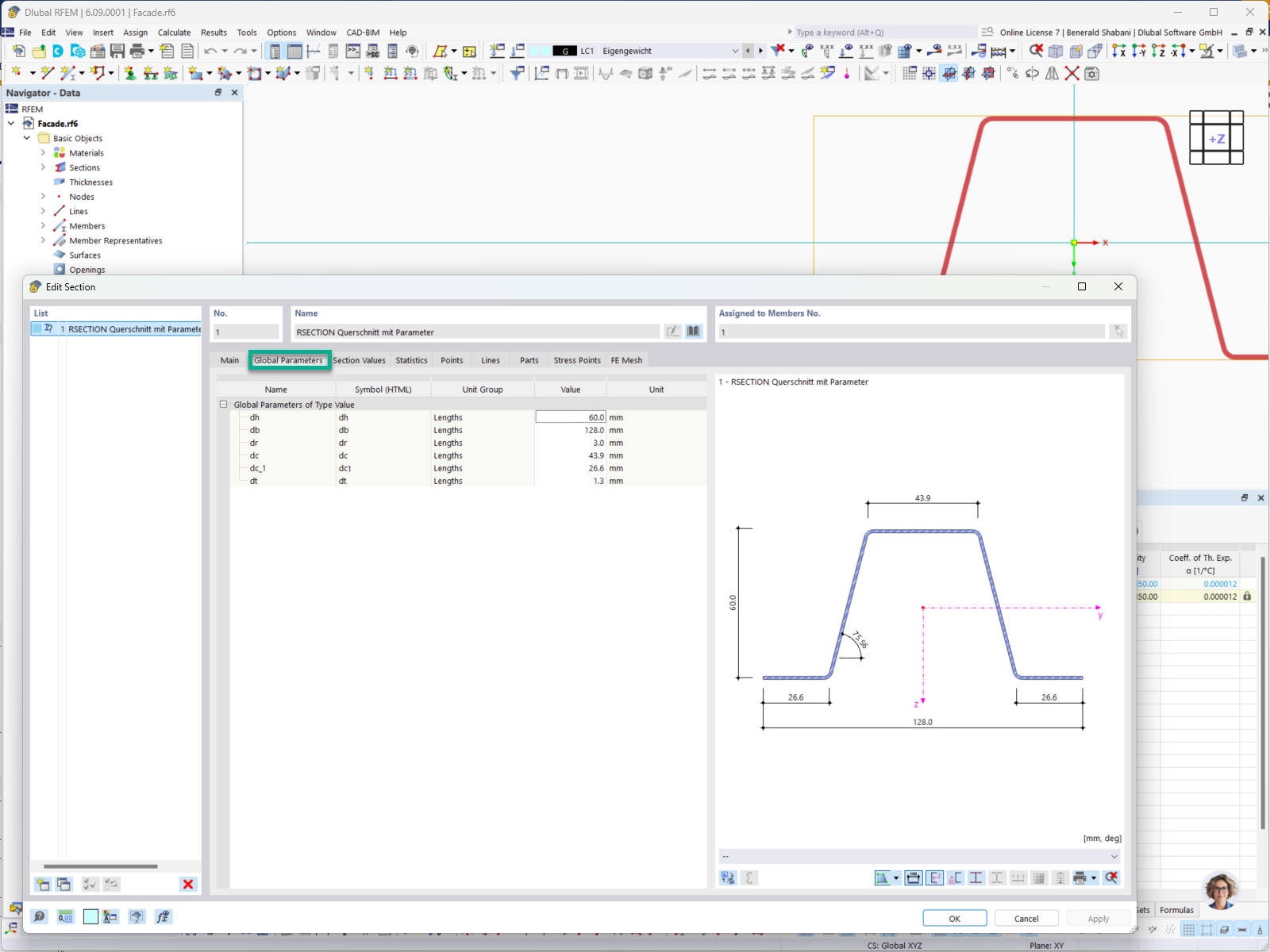Click the Edit Formulas fx icon
1270x952 pixels.
[164, 916]
